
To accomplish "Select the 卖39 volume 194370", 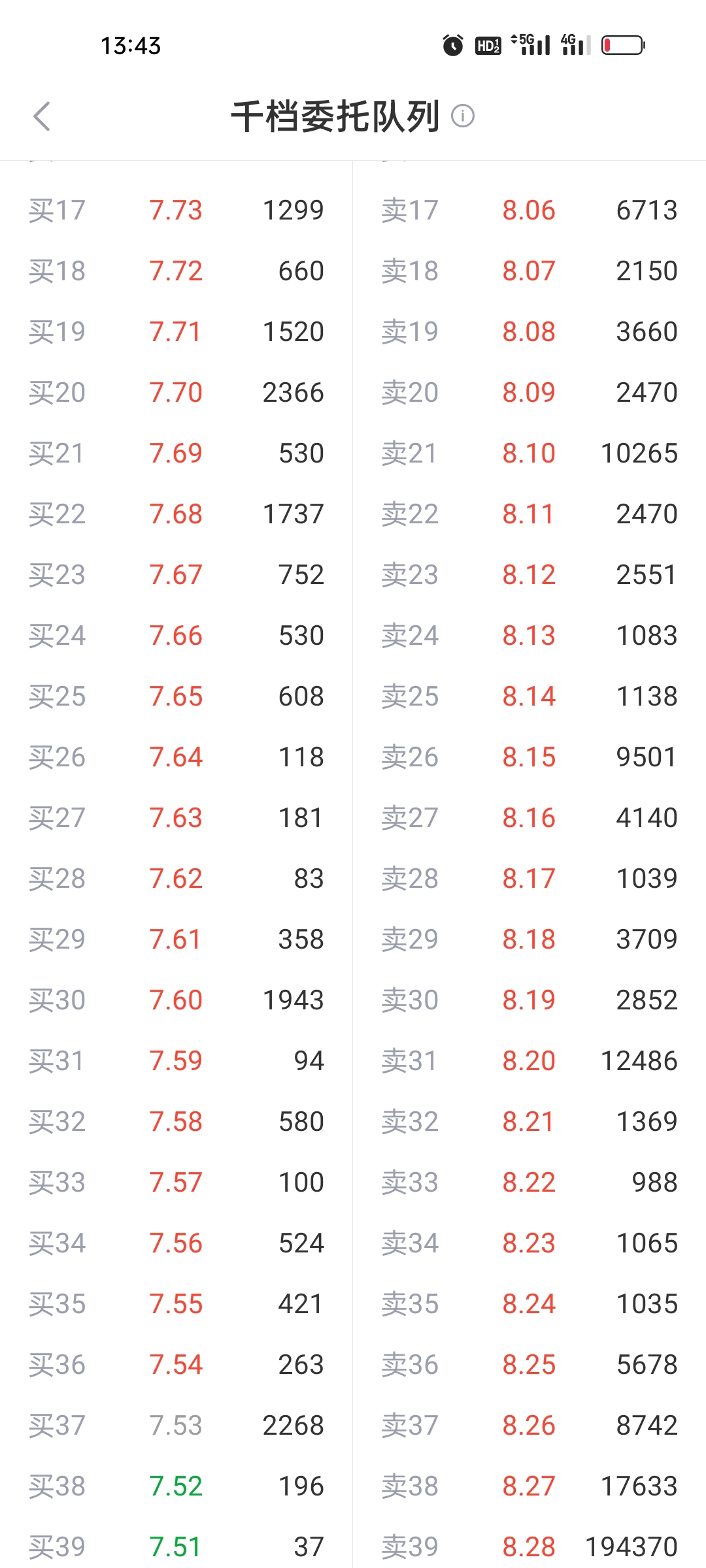I will pos(631,1546).
